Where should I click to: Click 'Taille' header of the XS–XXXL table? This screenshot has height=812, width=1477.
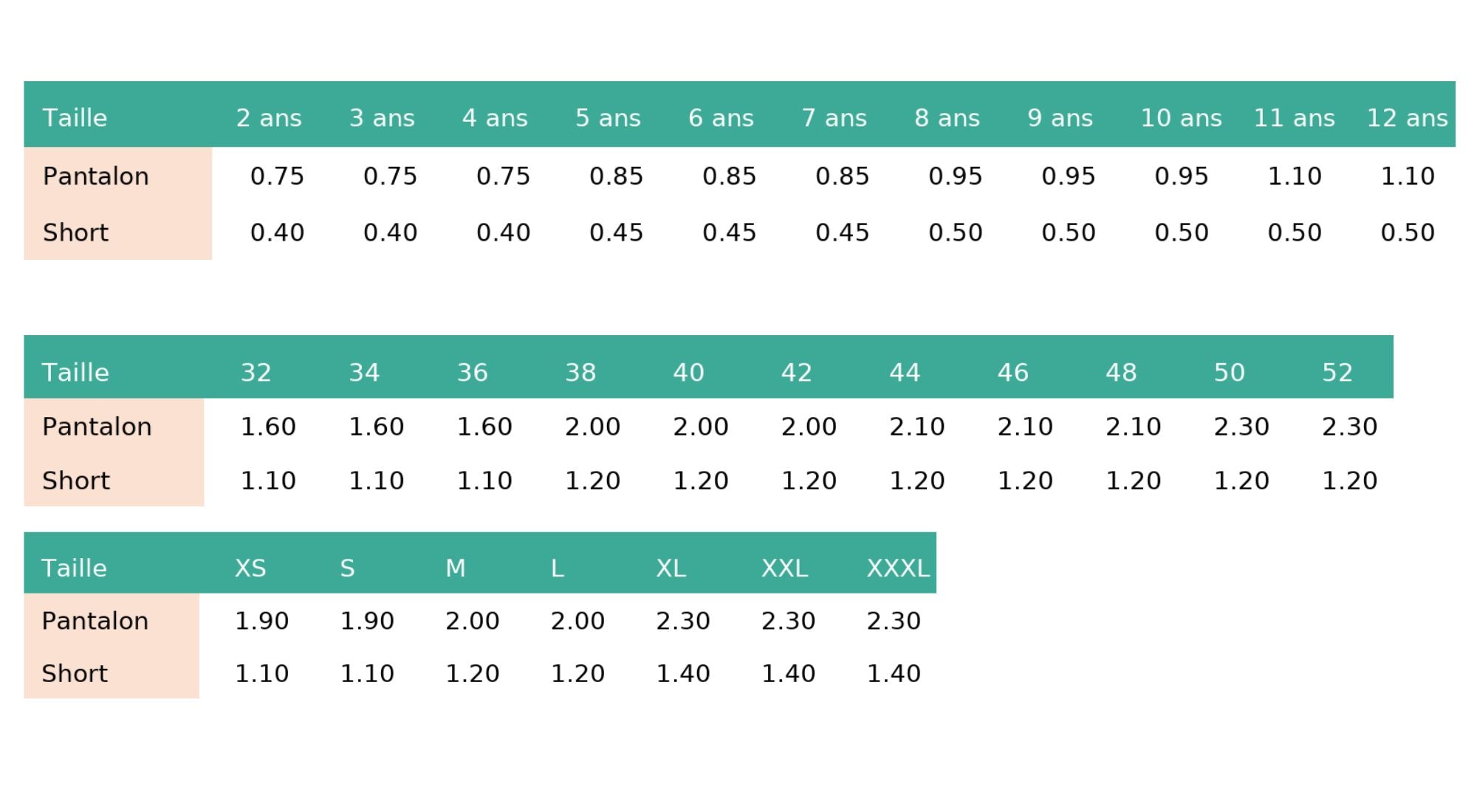74,568
